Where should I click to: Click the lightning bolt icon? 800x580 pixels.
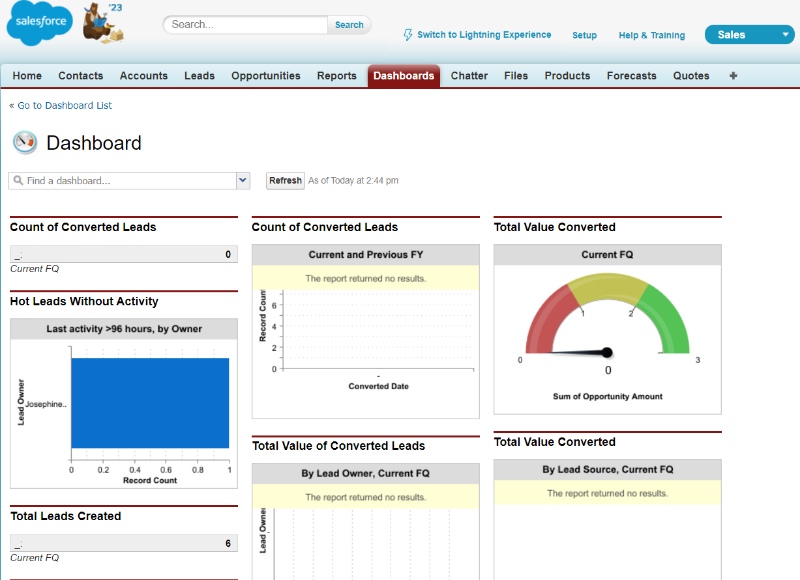click(408, 35)
